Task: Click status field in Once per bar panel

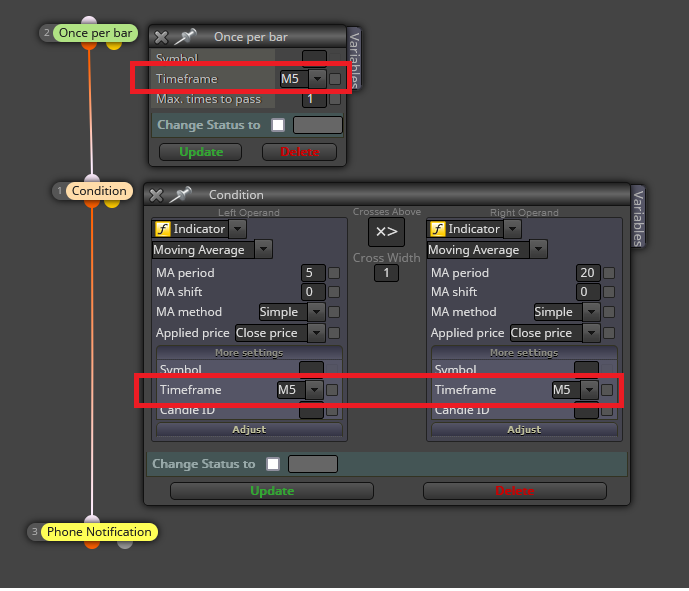Action: pyautogui.click(x=318, y=125)
